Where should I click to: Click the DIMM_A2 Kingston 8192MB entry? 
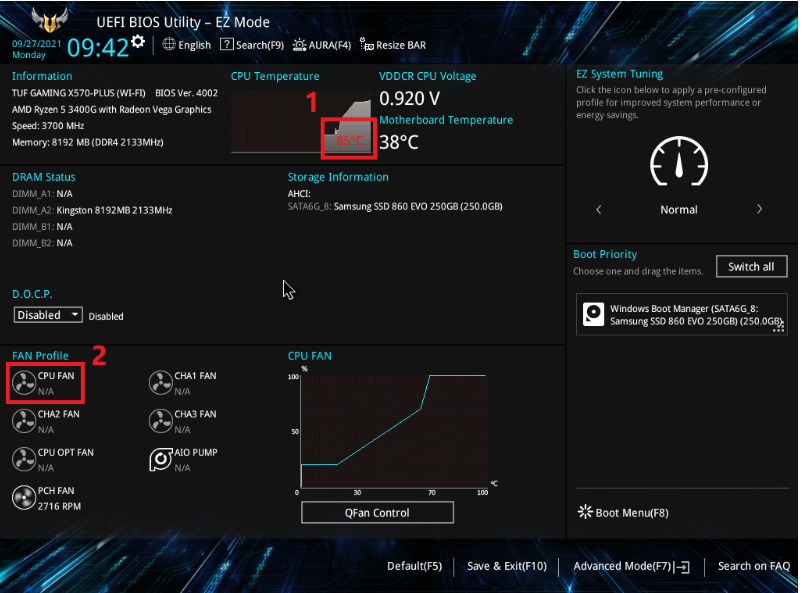(92, 210)
